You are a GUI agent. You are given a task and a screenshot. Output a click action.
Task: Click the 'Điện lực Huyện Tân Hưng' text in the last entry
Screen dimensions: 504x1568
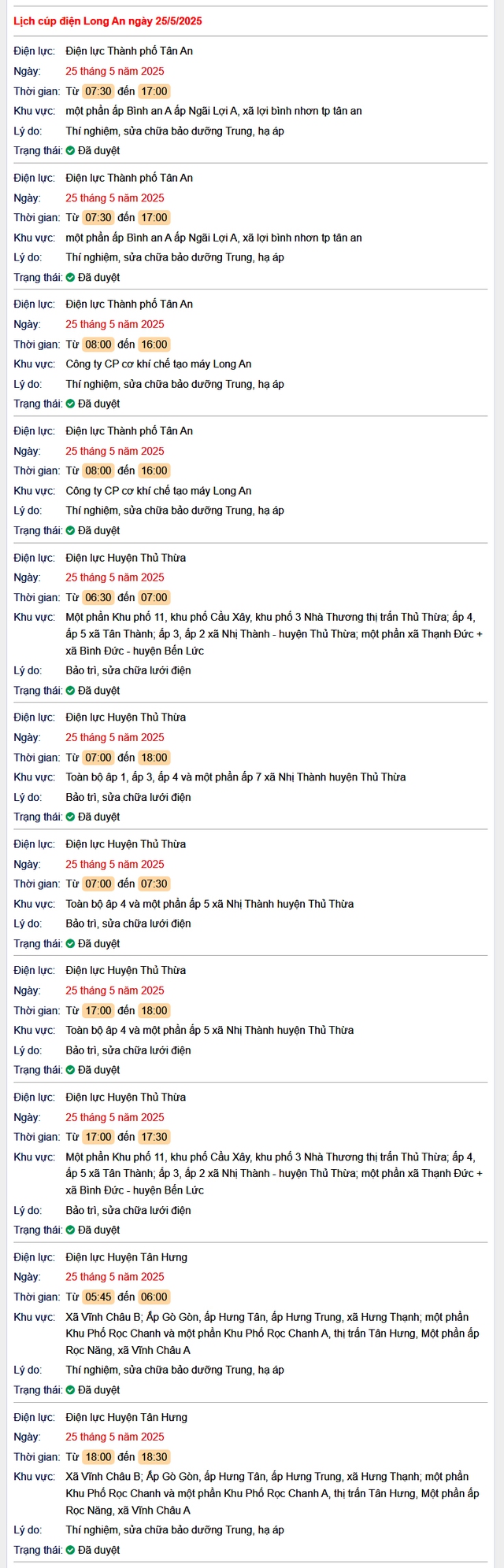tap(127, 1418)
